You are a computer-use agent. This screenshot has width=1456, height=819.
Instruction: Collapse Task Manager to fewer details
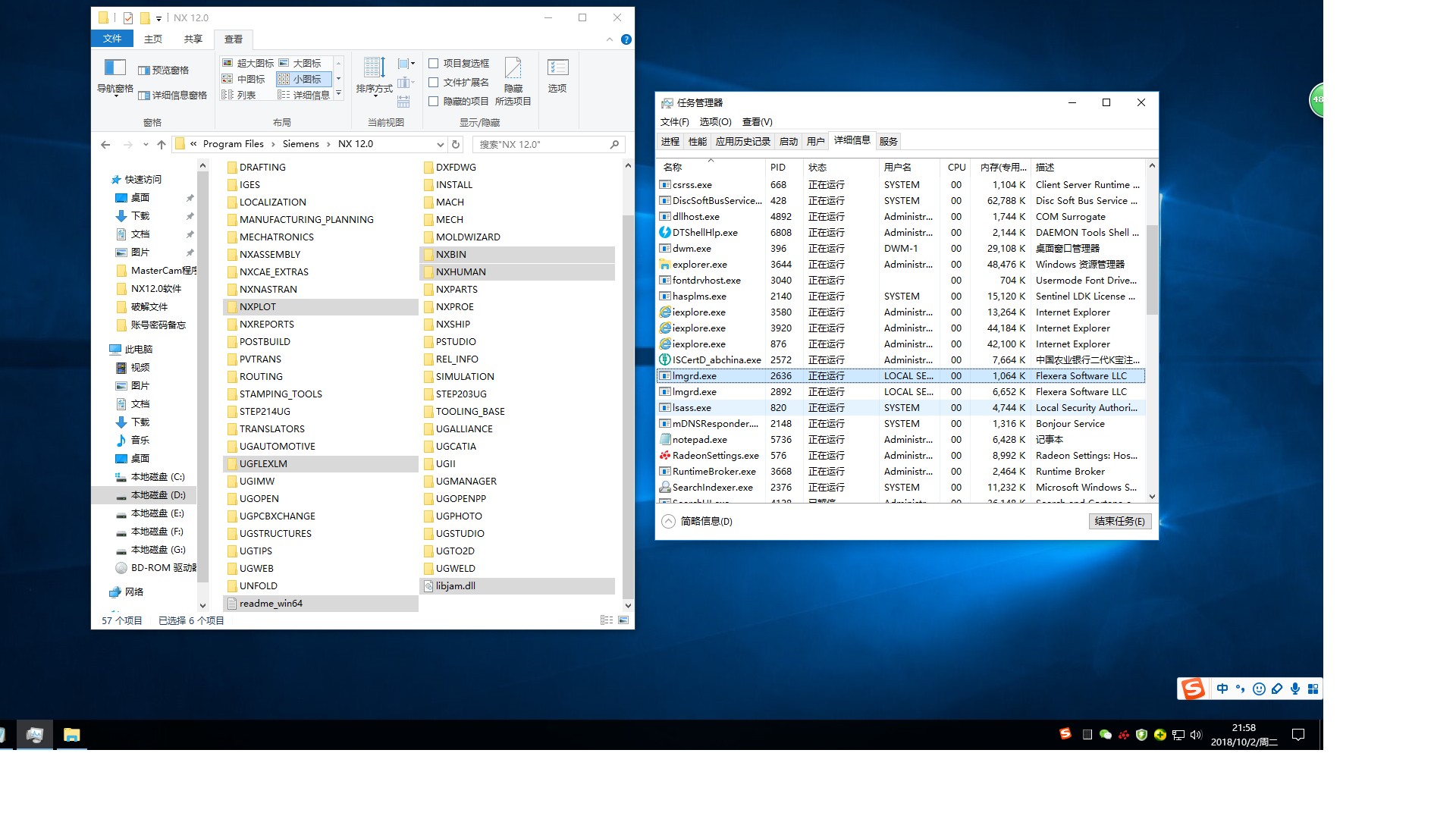pyautogui.click(x=697, y=521)
